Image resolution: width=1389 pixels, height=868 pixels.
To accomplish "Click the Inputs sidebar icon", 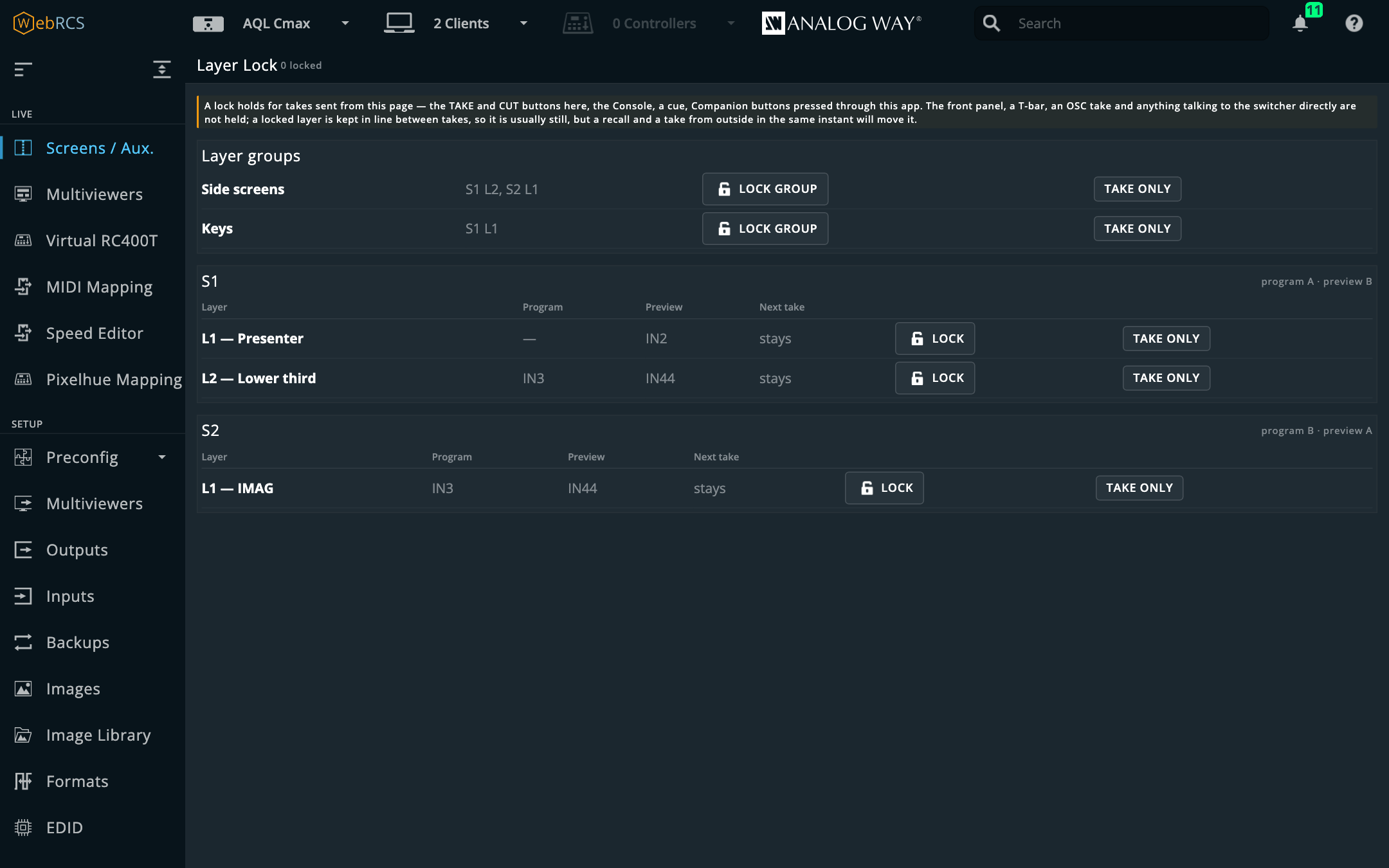I will tap(23, 596).
